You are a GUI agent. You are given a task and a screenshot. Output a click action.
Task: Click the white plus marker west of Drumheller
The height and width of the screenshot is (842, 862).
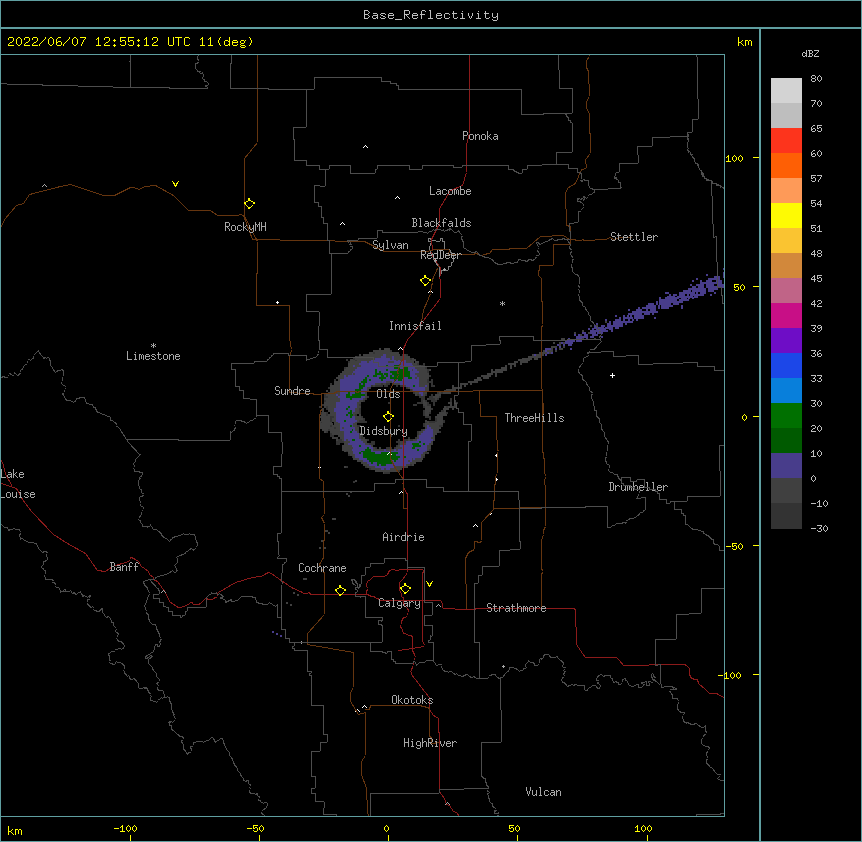pos(612,375)
